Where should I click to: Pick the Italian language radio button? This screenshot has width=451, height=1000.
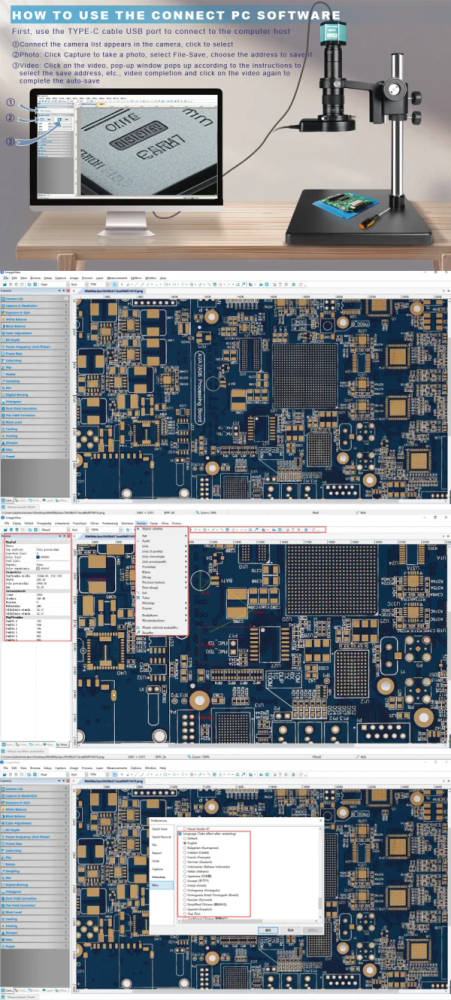tap(185, 871)
